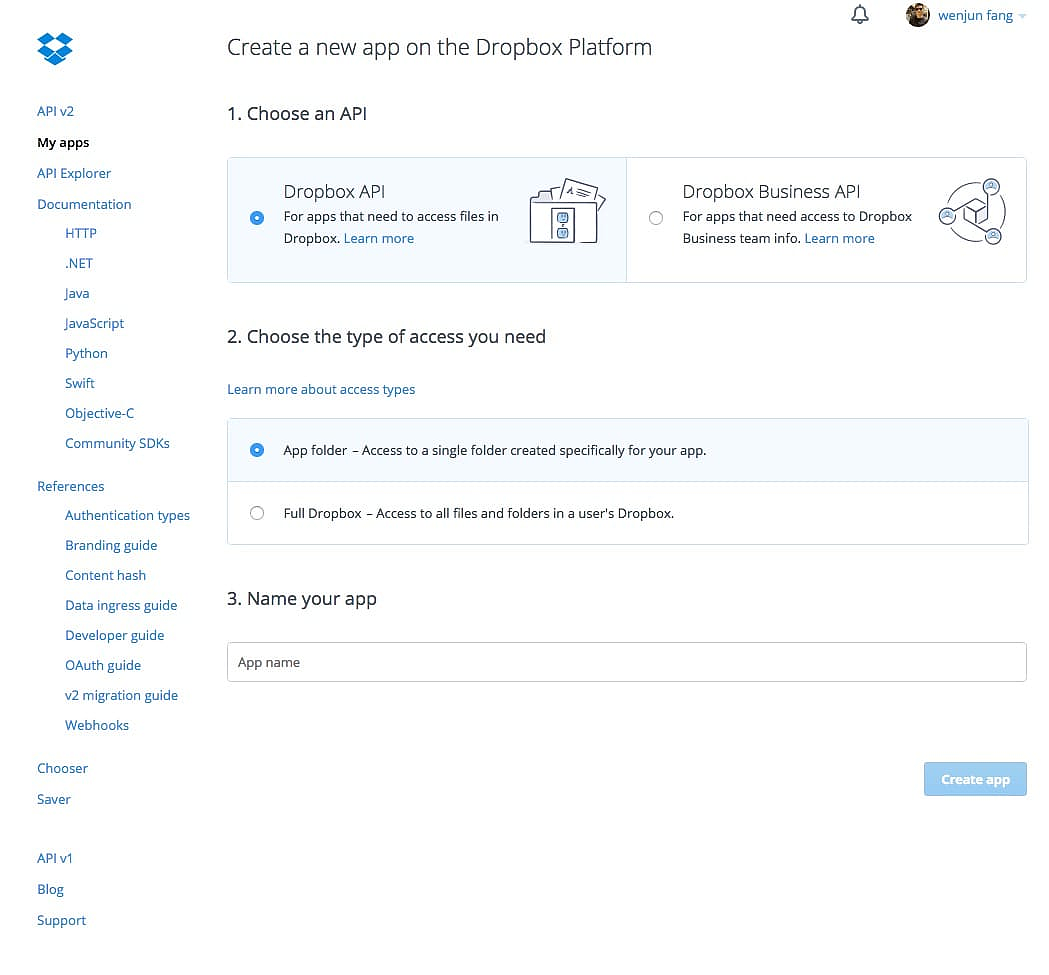Open the Documentation section in sidebar

click(84, 204)
